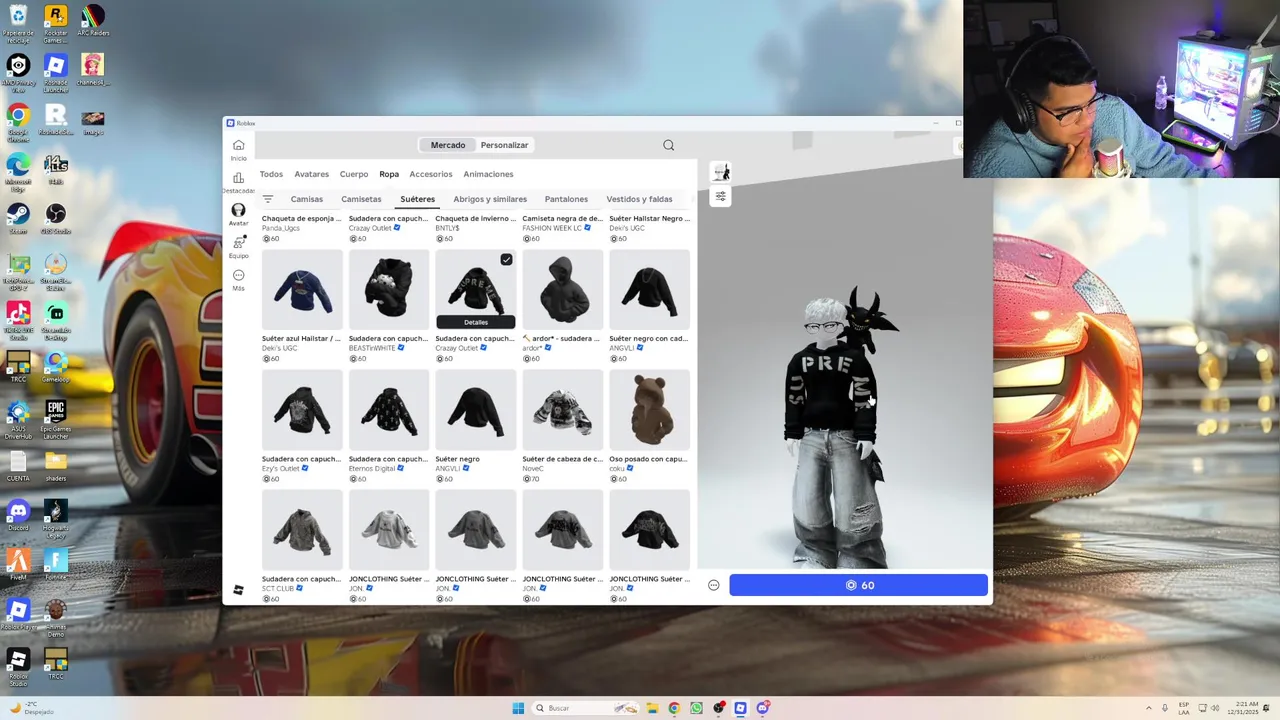Open Roblox Studio desktop shortcut

(18, 666)
